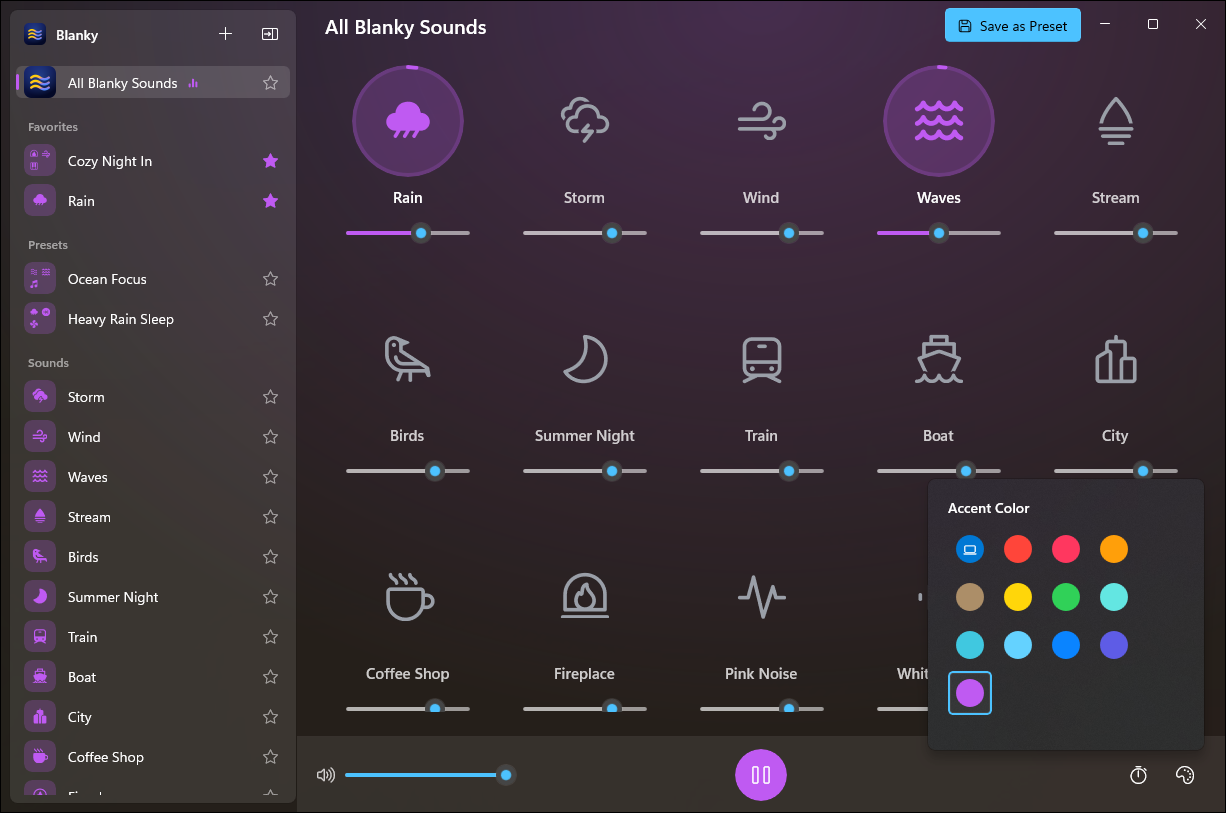Click the Rain volume slider

click(x=408, y=233)
